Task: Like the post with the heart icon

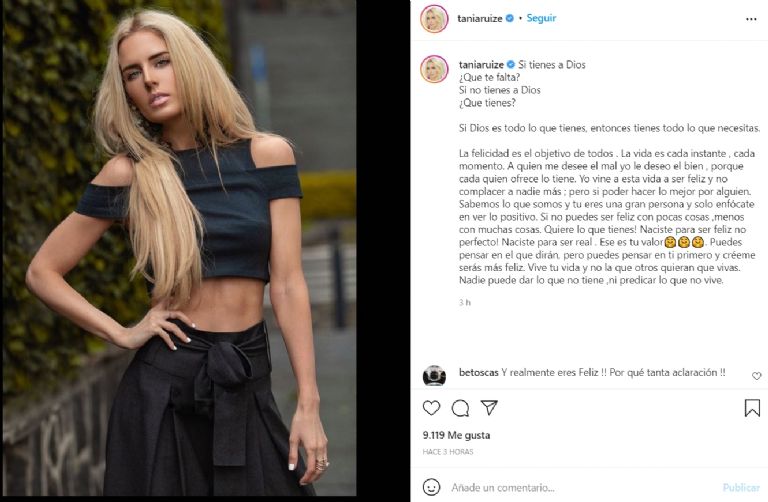Action: (x=431, y=408)
